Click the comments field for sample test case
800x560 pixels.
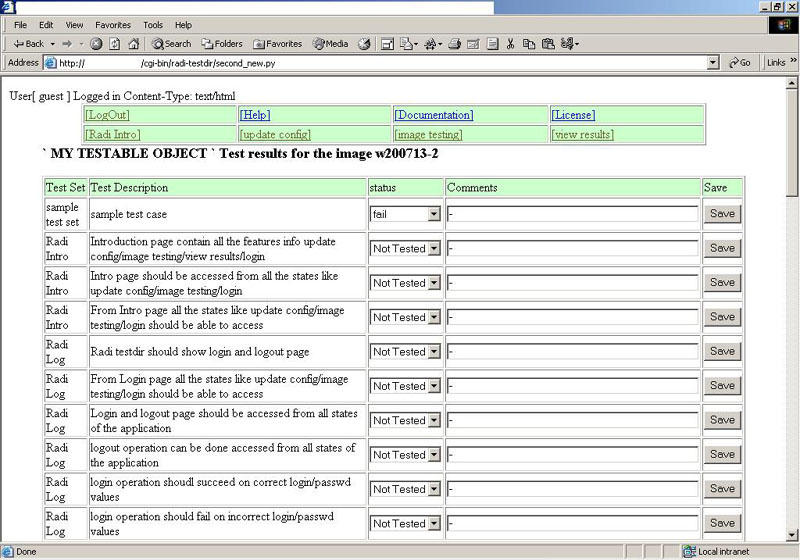pyautogui.click(x=572, y=214)
